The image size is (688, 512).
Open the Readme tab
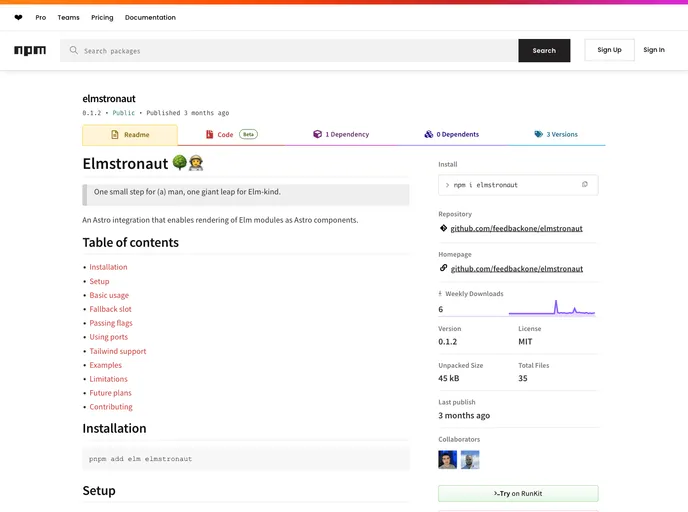point(130,135)
